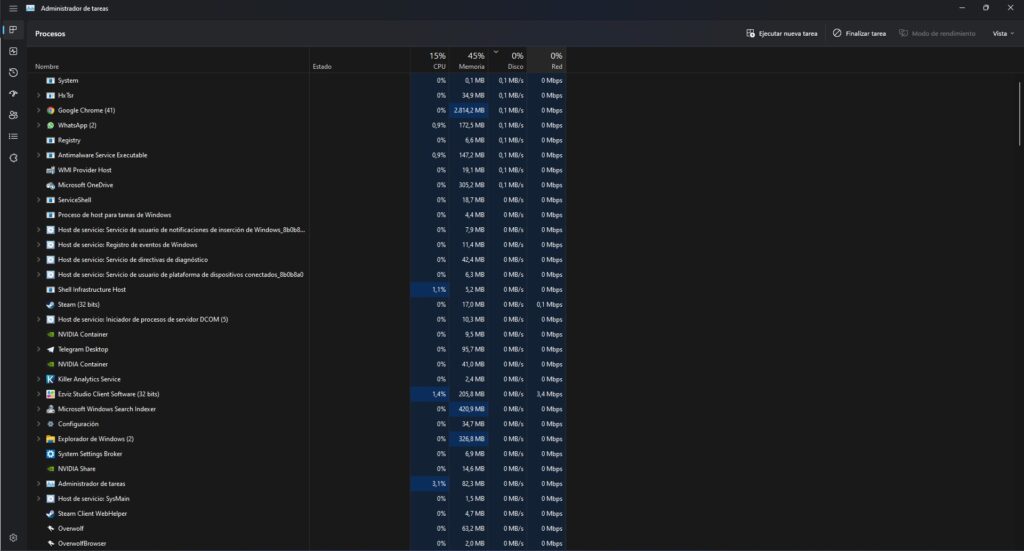Viewport: 1024px width, 551px height.
Task: Open the Details list sidebar icon
Action: point(13,136)
